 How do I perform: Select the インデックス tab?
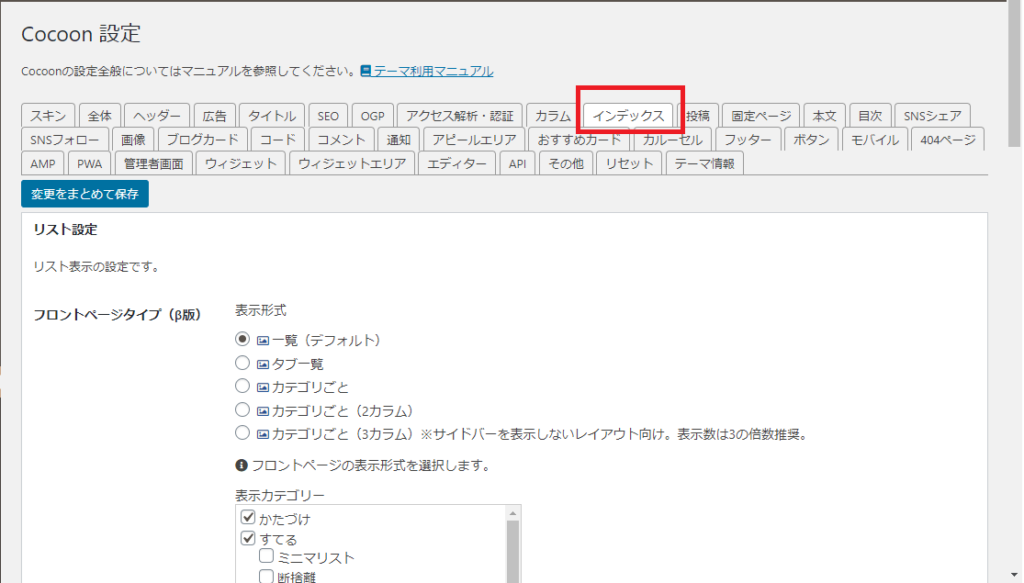pos(628,116)
